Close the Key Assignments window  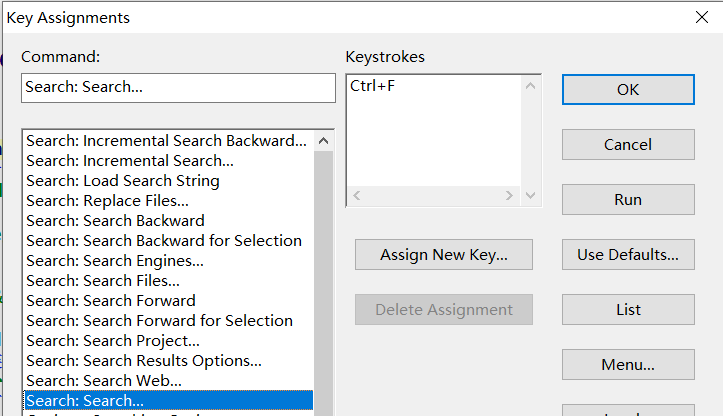coord(702,18)
